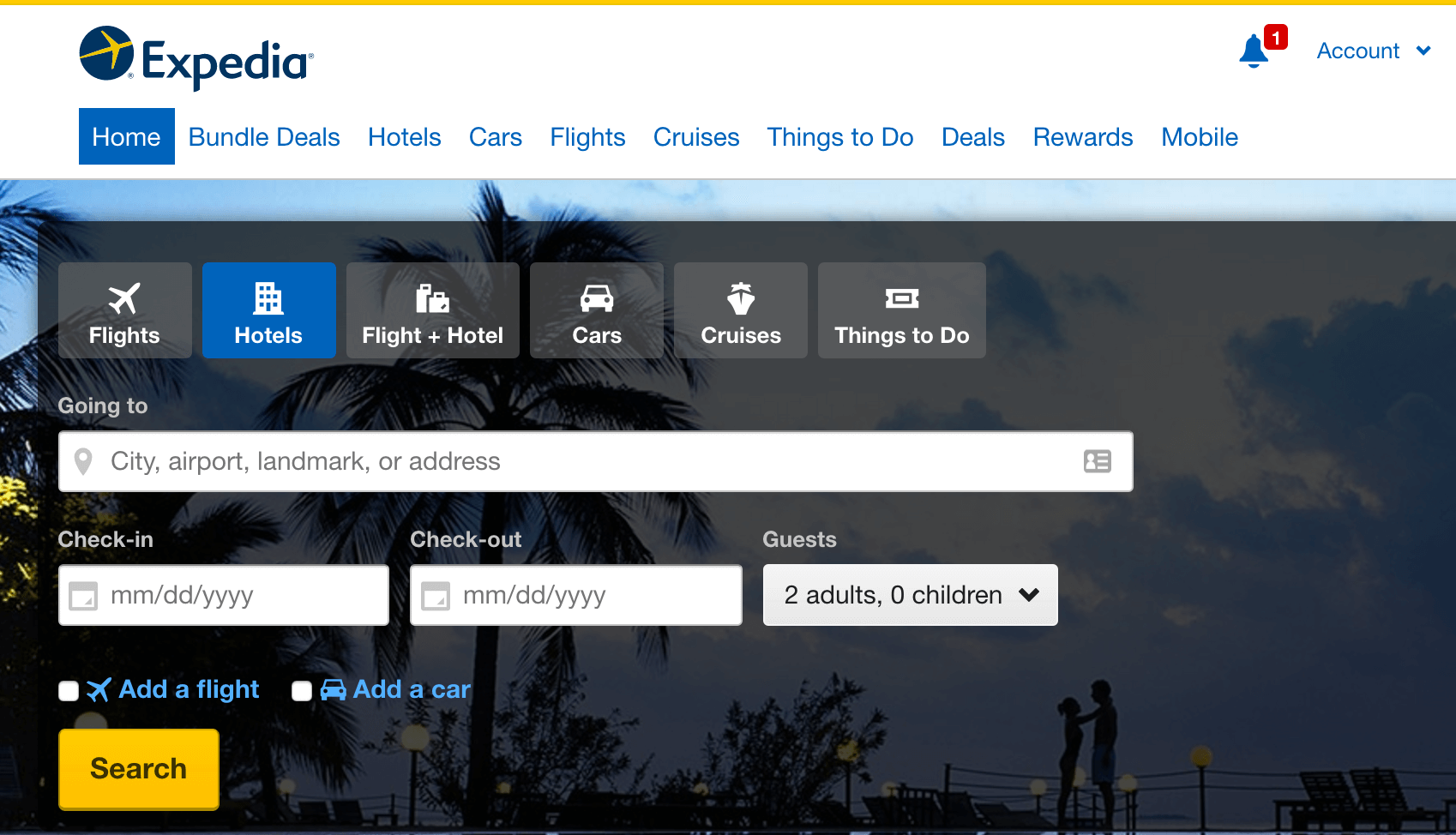Viewport: 1456px width, 835px height.
Task: Click the Going to destination input field
Action: click(x=583, y=461)
